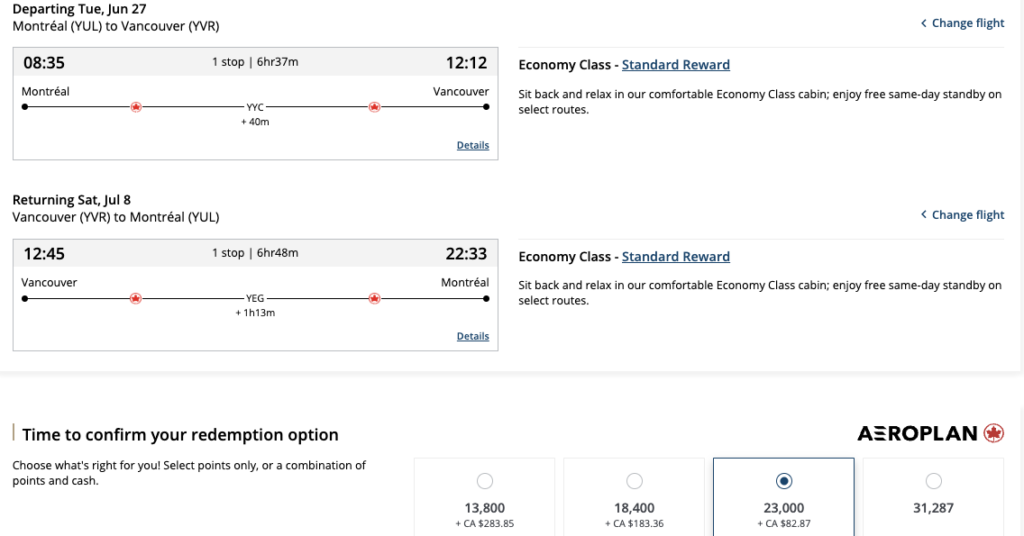Screen dimensions: 1024x536
Task: Click first maple leaf icon on returning flight line
Action: click(x=136, y=298)
